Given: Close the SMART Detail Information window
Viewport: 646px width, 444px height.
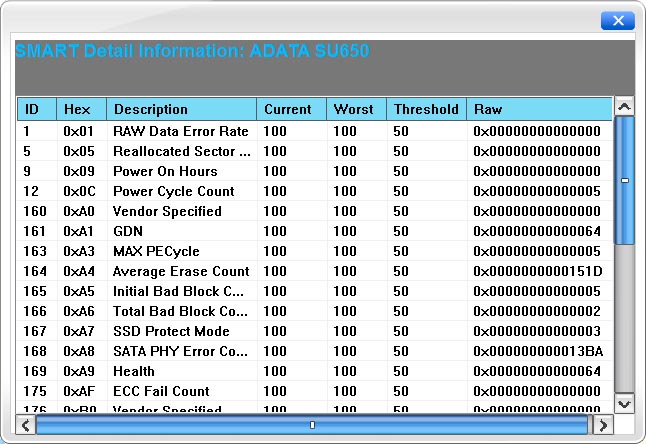Looking at the screenshot, I should click(618, 20).
